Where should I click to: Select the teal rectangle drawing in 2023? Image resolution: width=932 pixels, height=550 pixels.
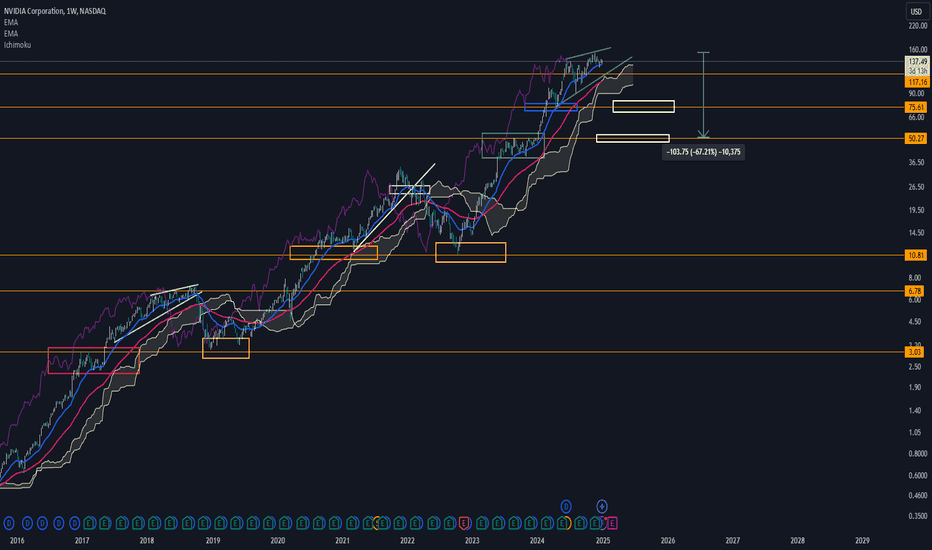513,145
